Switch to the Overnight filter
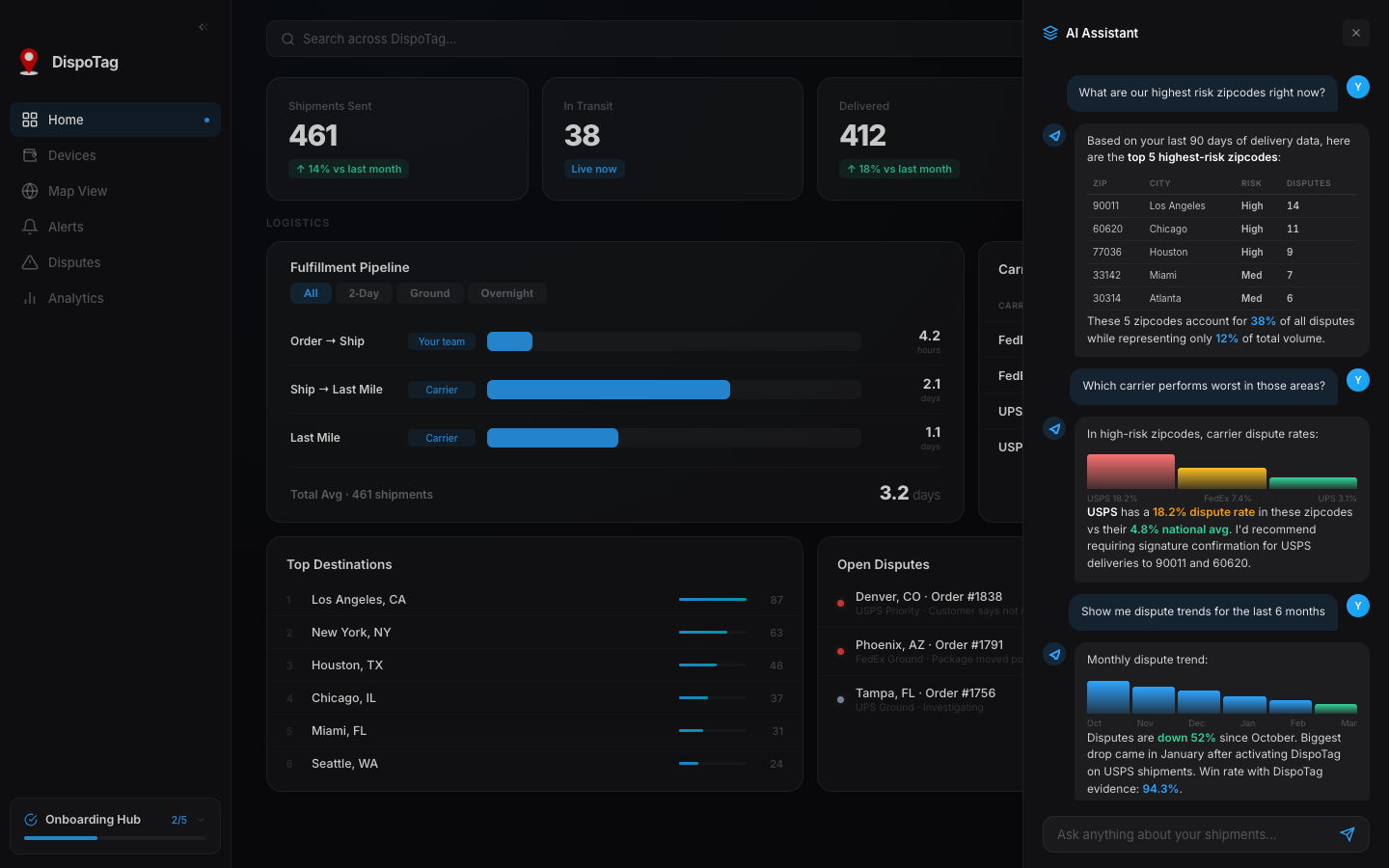Screen dimensions: 1389x868 [x=506, y=293]
